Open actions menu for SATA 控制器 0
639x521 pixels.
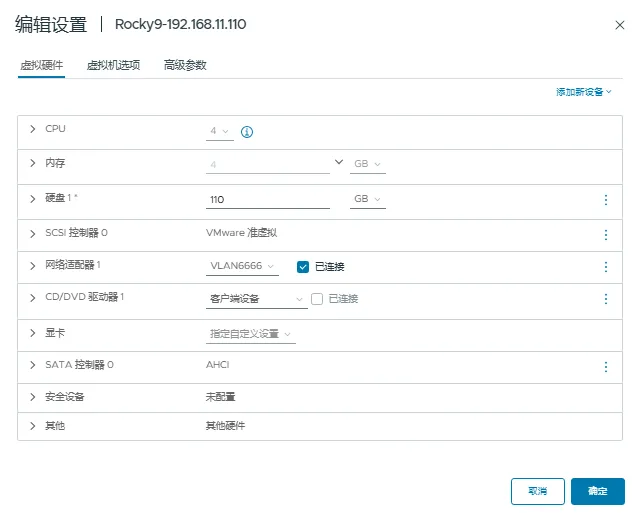[606, 367]
